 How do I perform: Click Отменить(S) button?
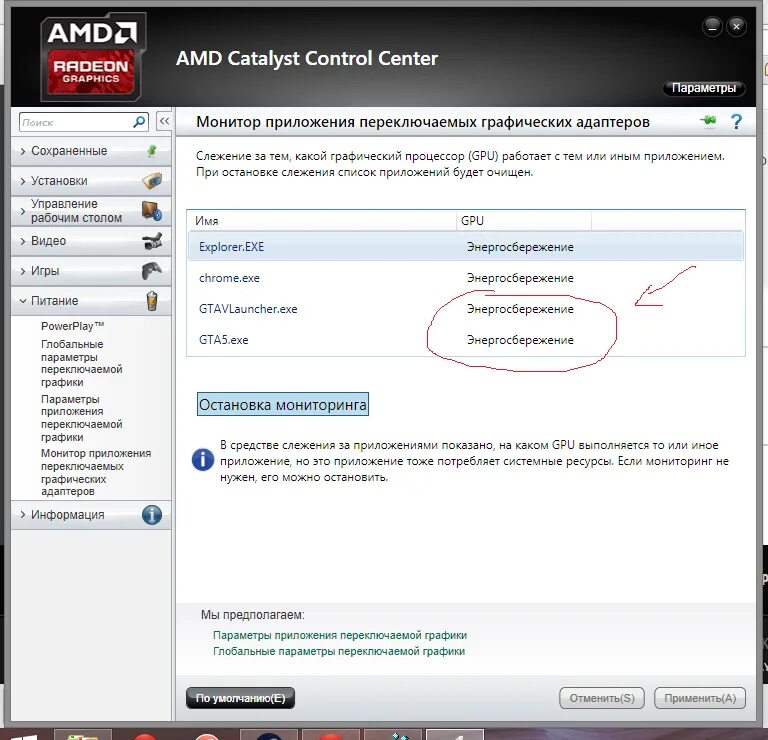tap(602, 698)
